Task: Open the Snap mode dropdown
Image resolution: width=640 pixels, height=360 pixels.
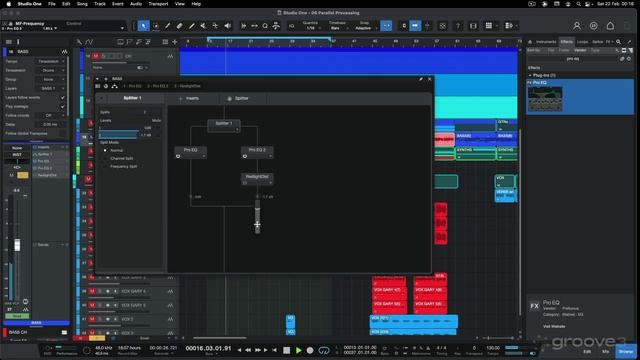Action: pyautogui.click(x=364, y=28)
